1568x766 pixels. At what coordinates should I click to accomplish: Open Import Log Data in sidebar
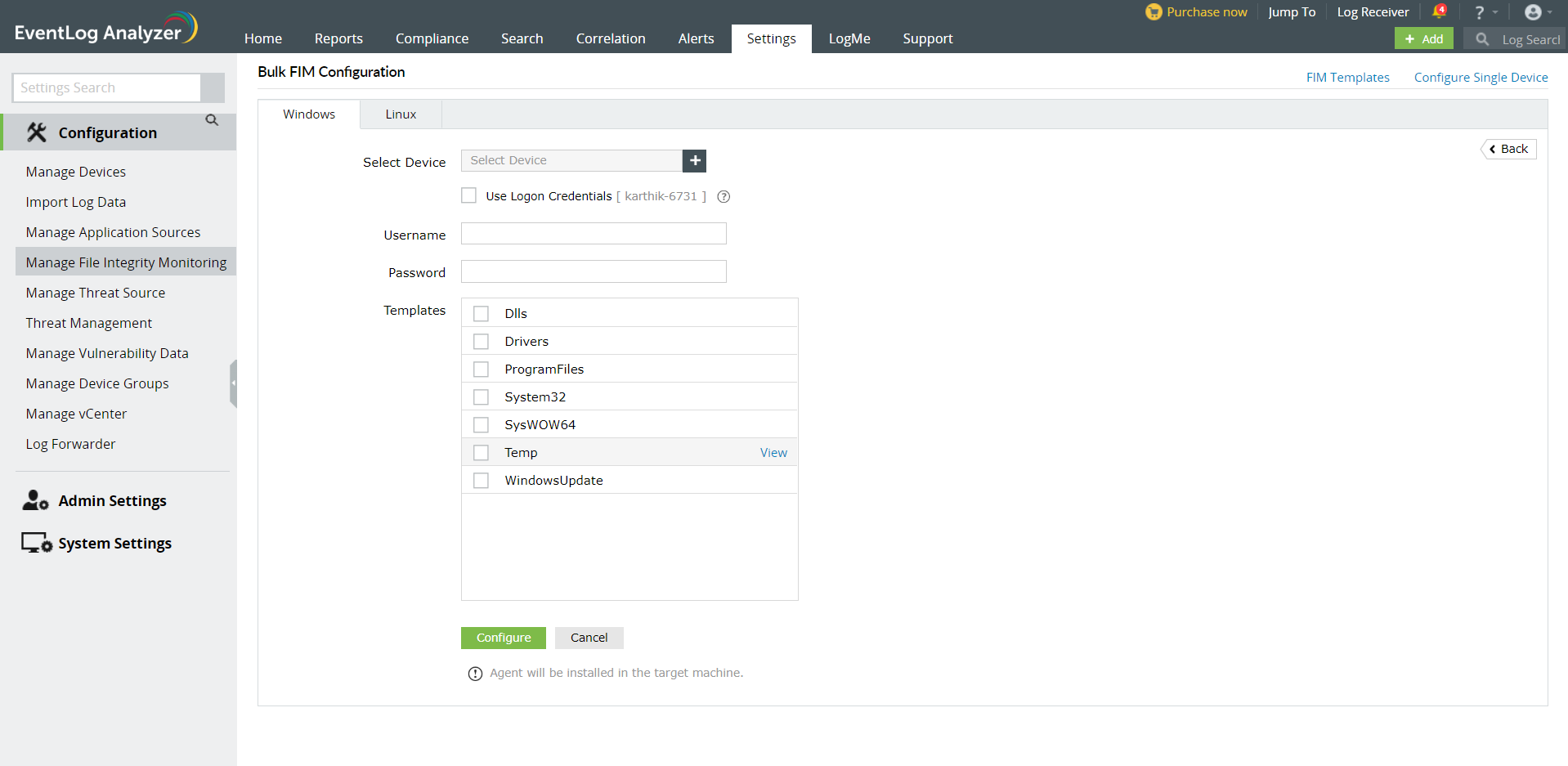click(x=75, y=202)
